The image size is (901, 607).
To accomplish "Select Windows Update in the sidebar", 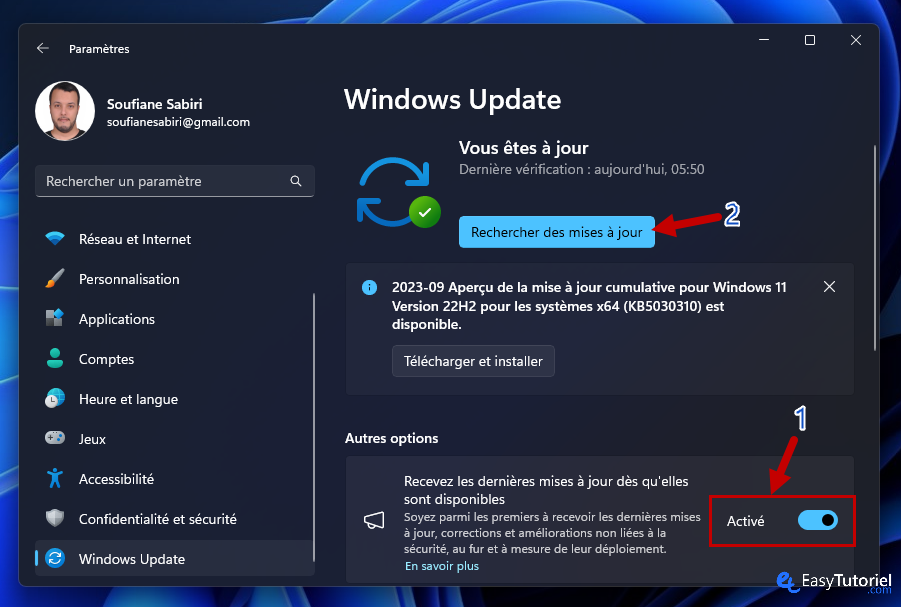I will pyautogui.click(x=175, y=559).
